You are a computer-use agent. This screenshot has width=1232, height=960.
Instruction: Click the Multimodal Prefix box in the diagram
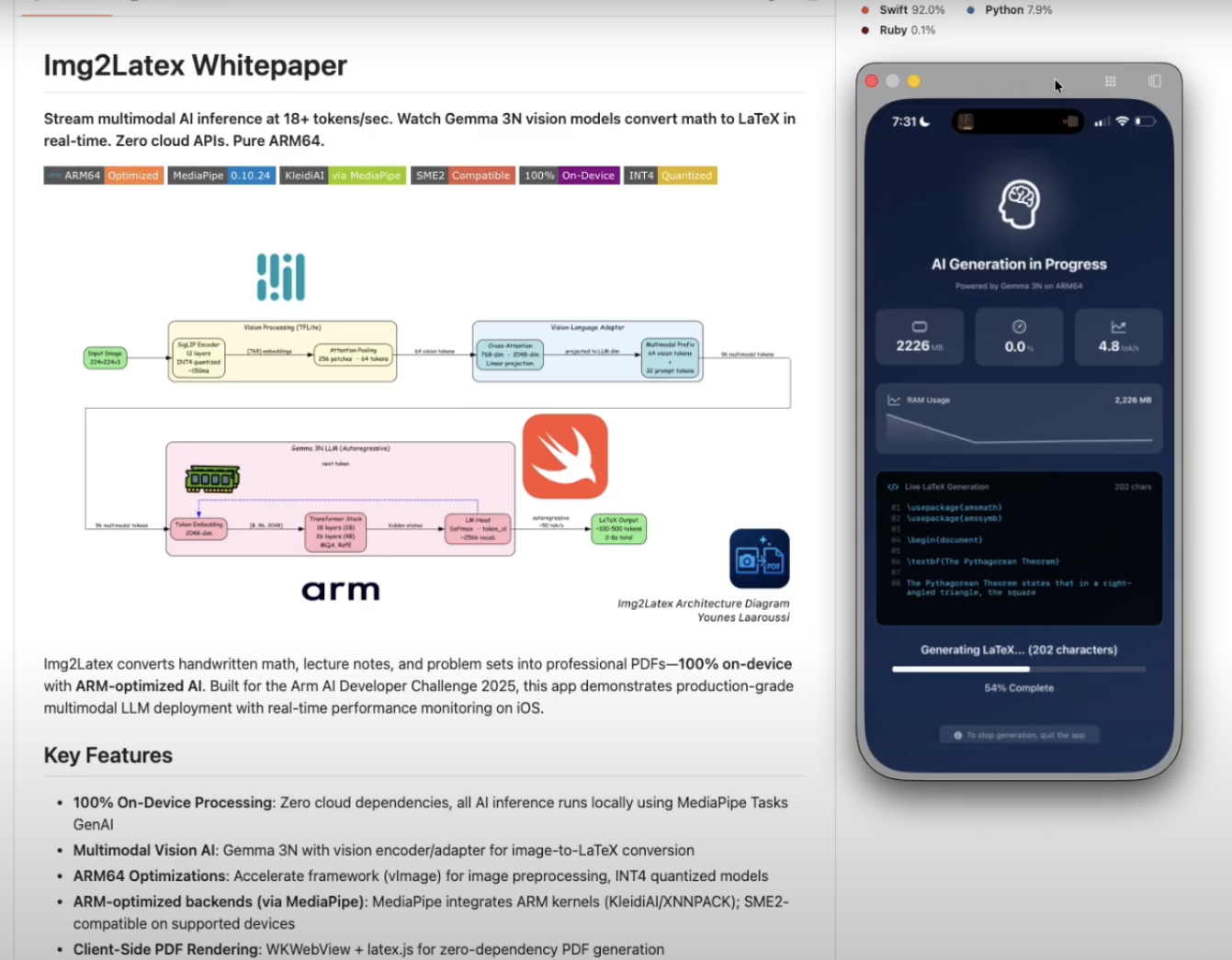[671, 357]
